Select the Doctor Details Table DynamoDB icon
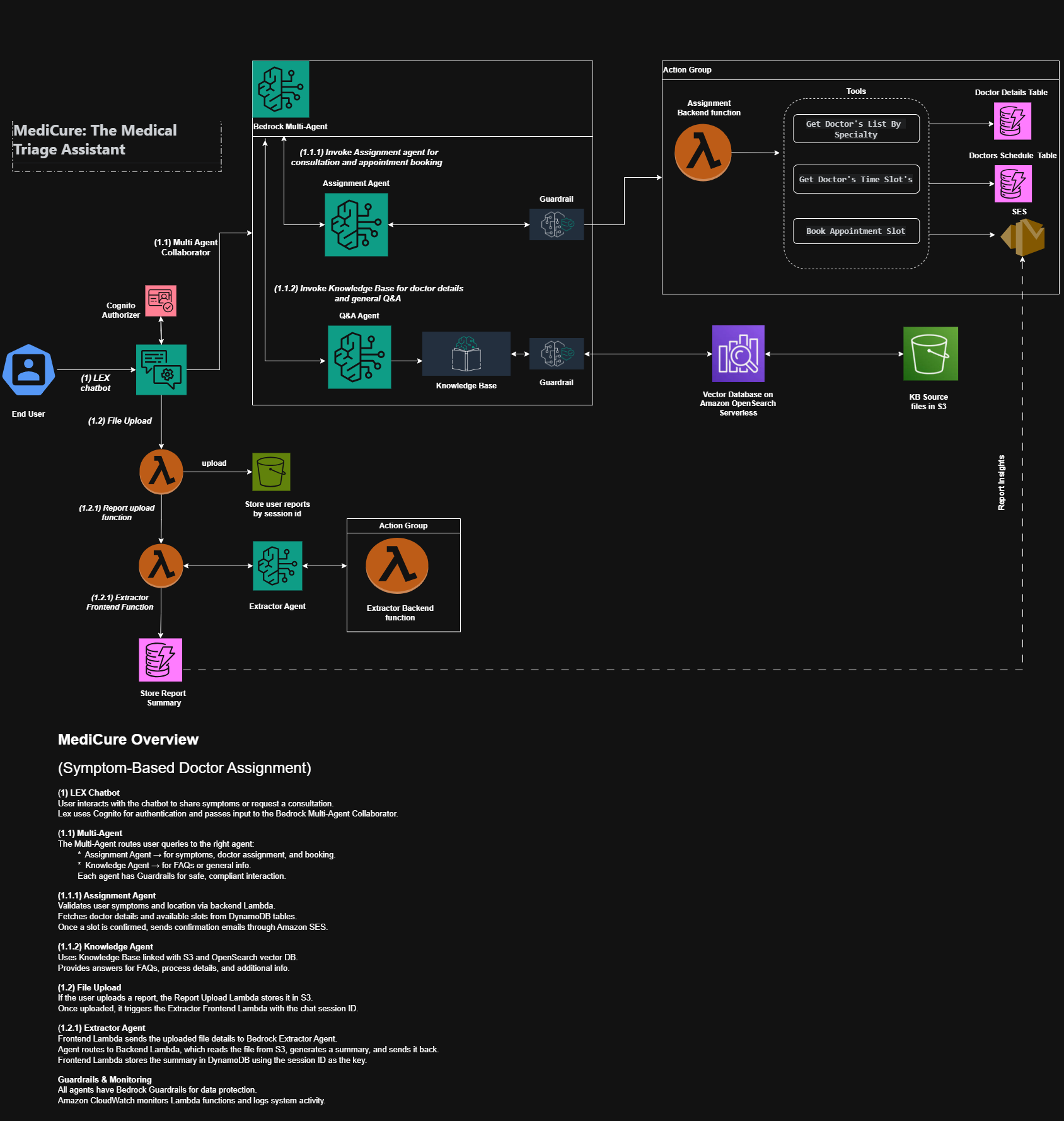 point(1012,121)
